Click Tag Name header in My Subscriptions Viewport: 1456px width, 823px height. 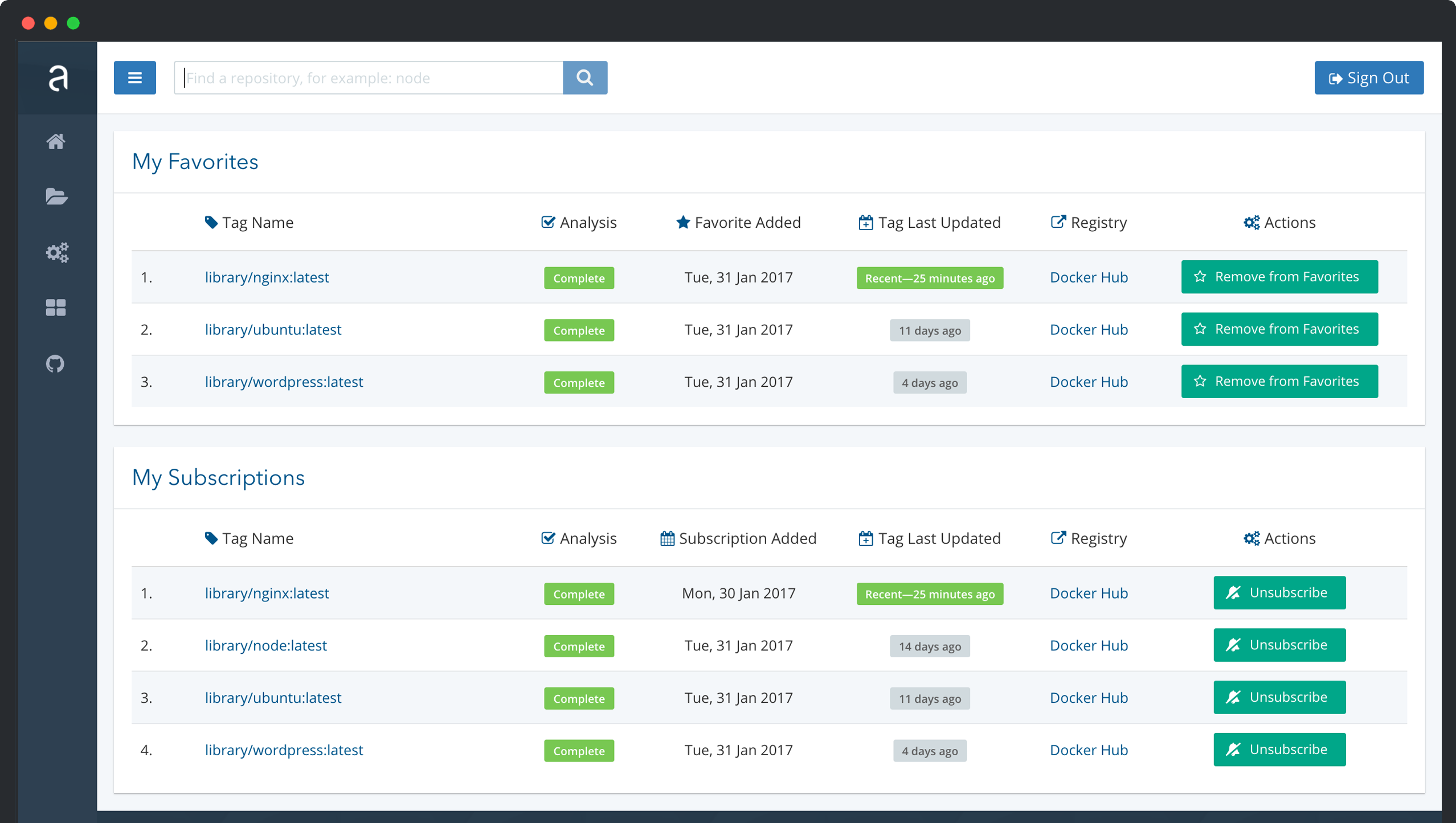pyautogui.click(x=249, y=538)
